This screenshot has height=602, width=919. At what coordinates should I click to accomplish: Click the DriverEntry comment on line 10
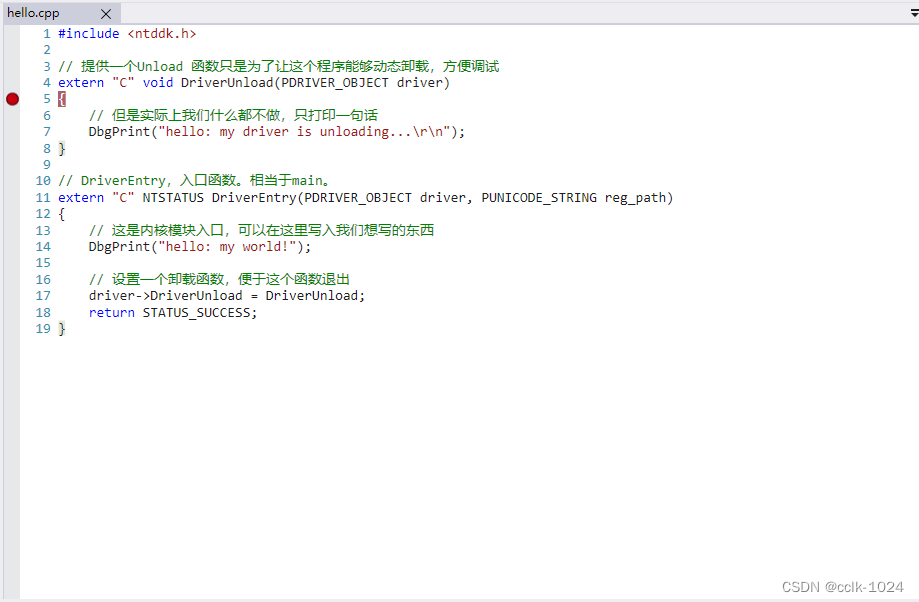[193, 181]
